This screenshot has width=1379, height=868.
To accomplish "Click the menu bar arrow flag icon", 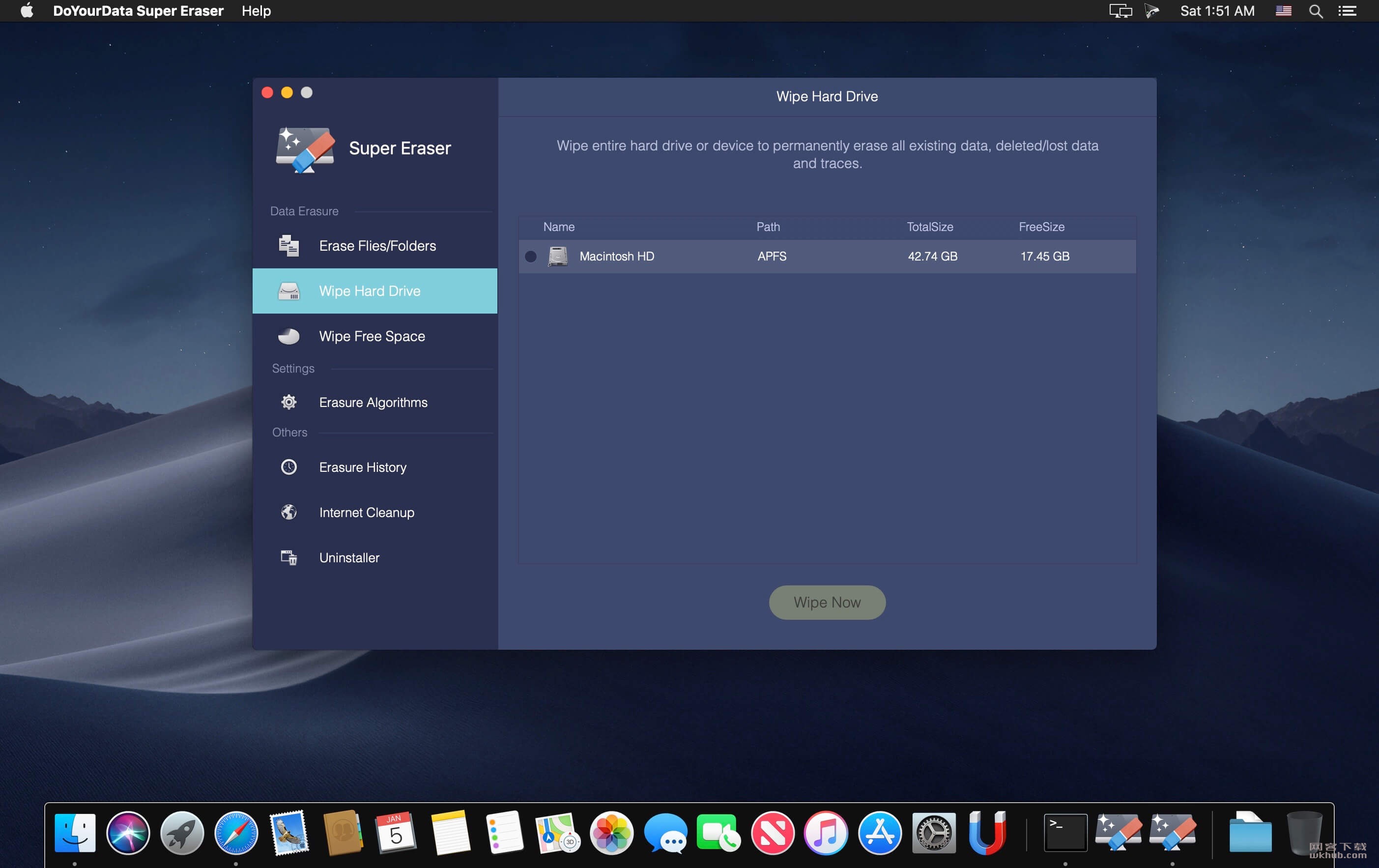I will [x=1151, y=11].
